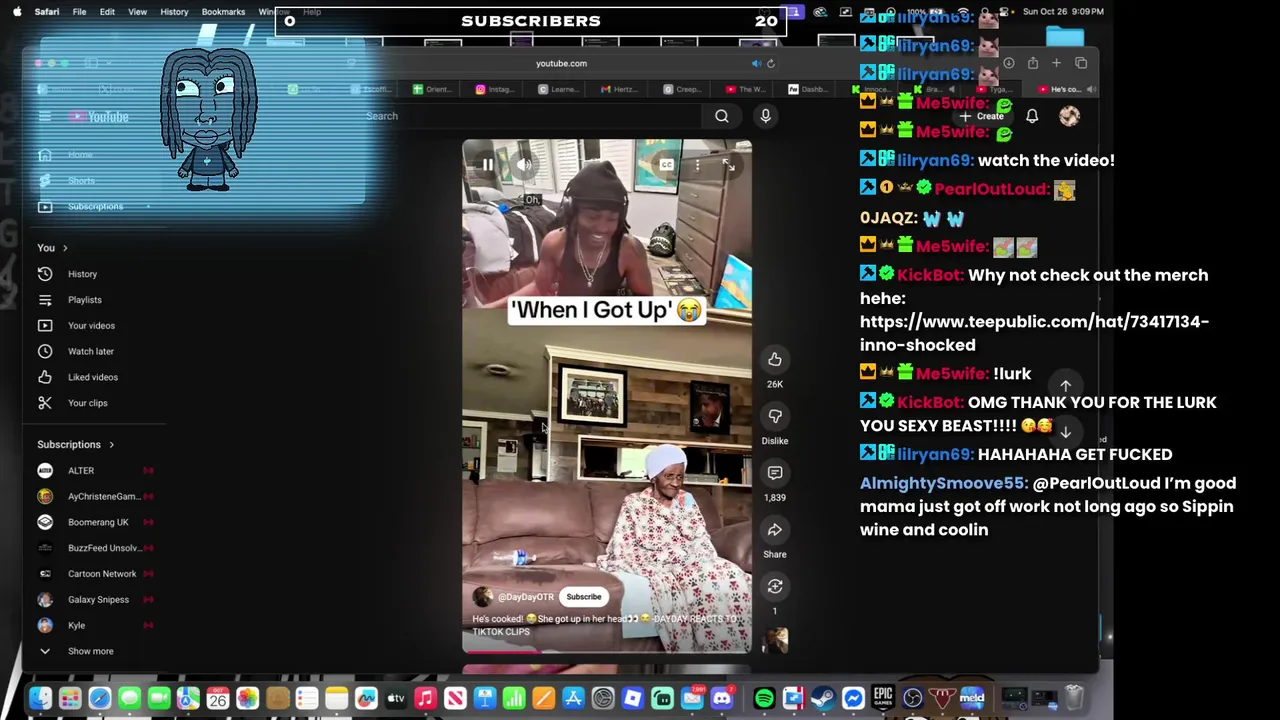Open History in the YouTube sidebar
The image size is (1280, 720).
[x=82, y=274]
